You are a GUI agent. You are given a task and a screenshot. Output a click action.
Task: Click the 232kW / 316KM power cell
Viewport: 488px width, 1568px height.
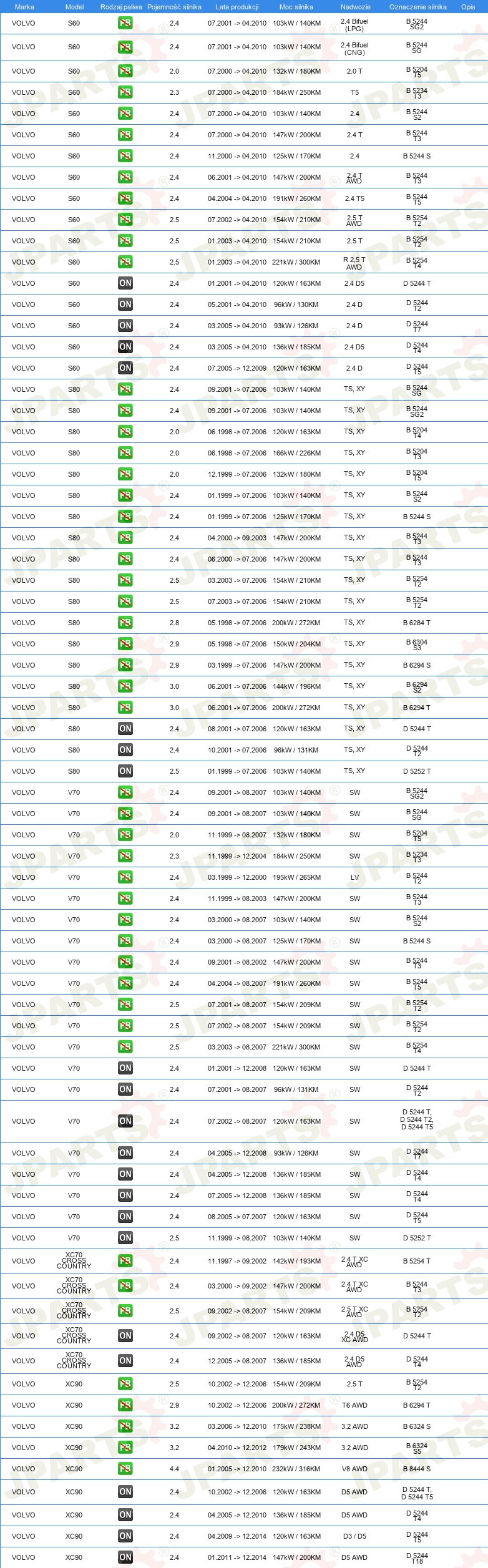click(297, 1469)
